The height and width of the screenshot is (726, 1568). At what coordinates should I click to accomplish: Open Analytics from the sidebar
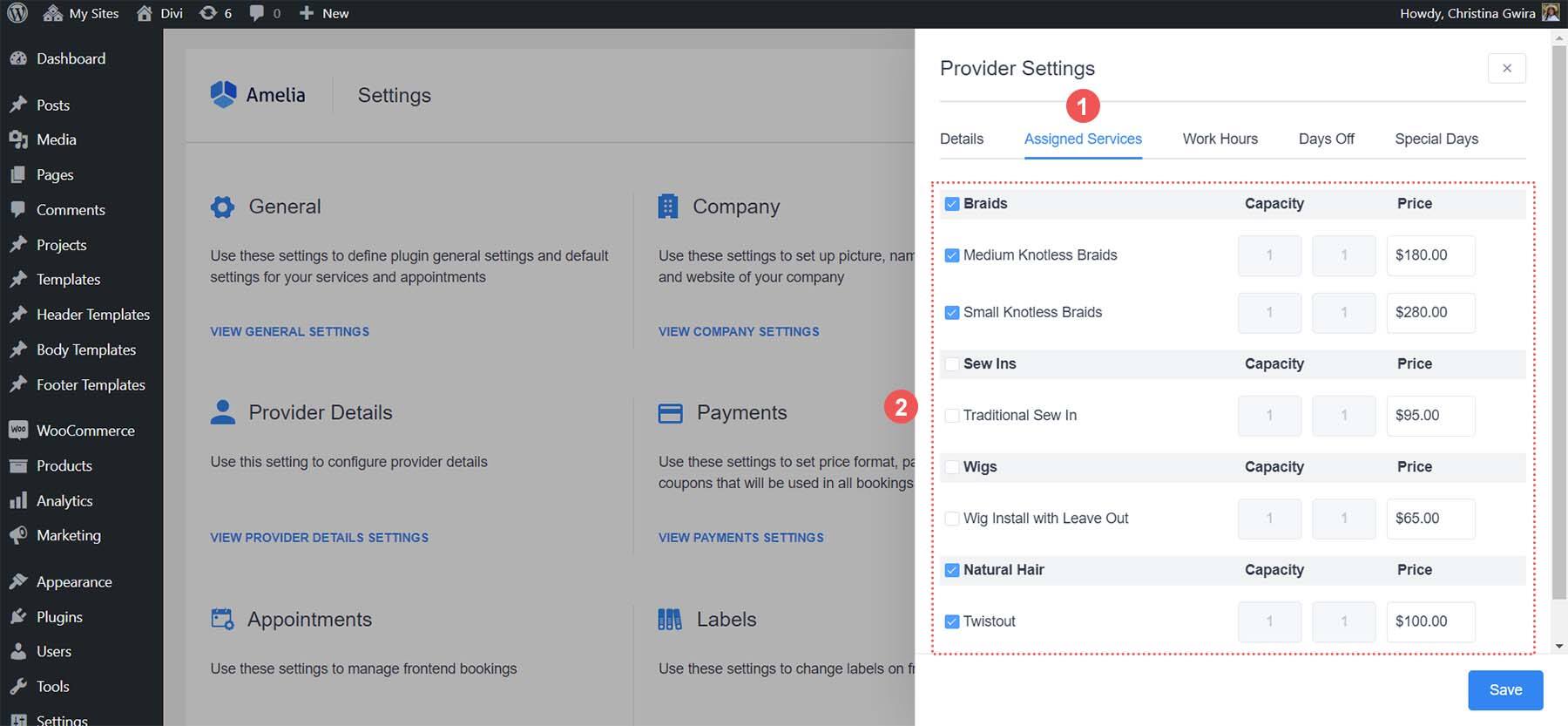pyautogui.click(x=64, y=500)
